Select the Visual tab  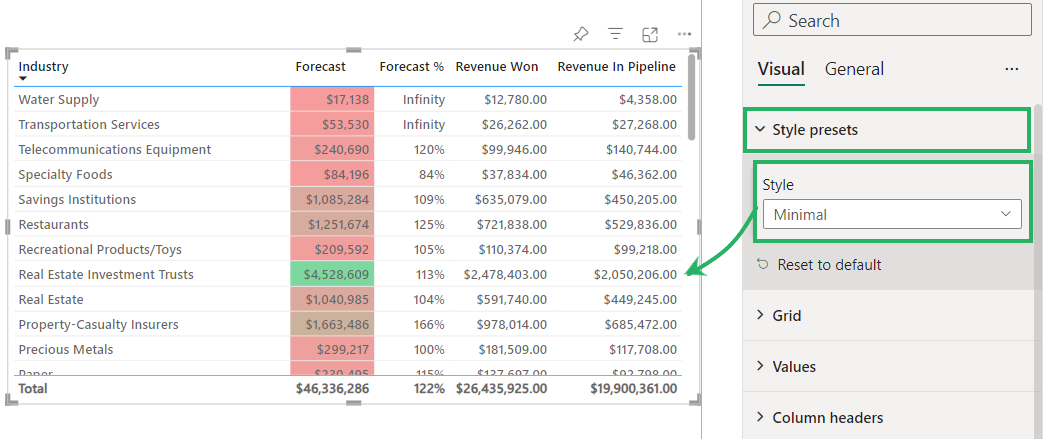[x=780, y=69]
